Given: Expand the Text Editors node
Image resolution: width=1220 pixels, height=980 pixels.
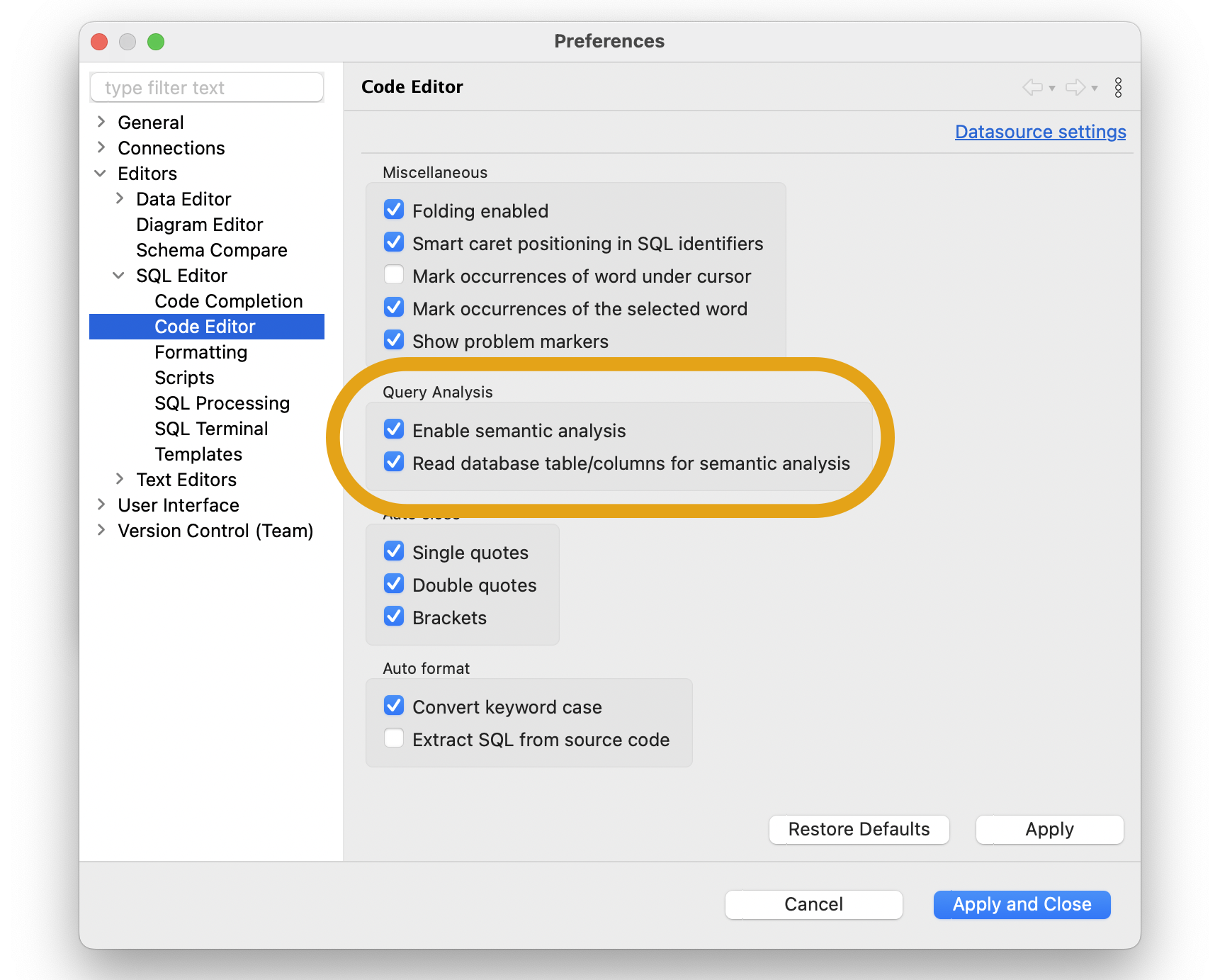Looking at the screenshot, I should point(120,479).
